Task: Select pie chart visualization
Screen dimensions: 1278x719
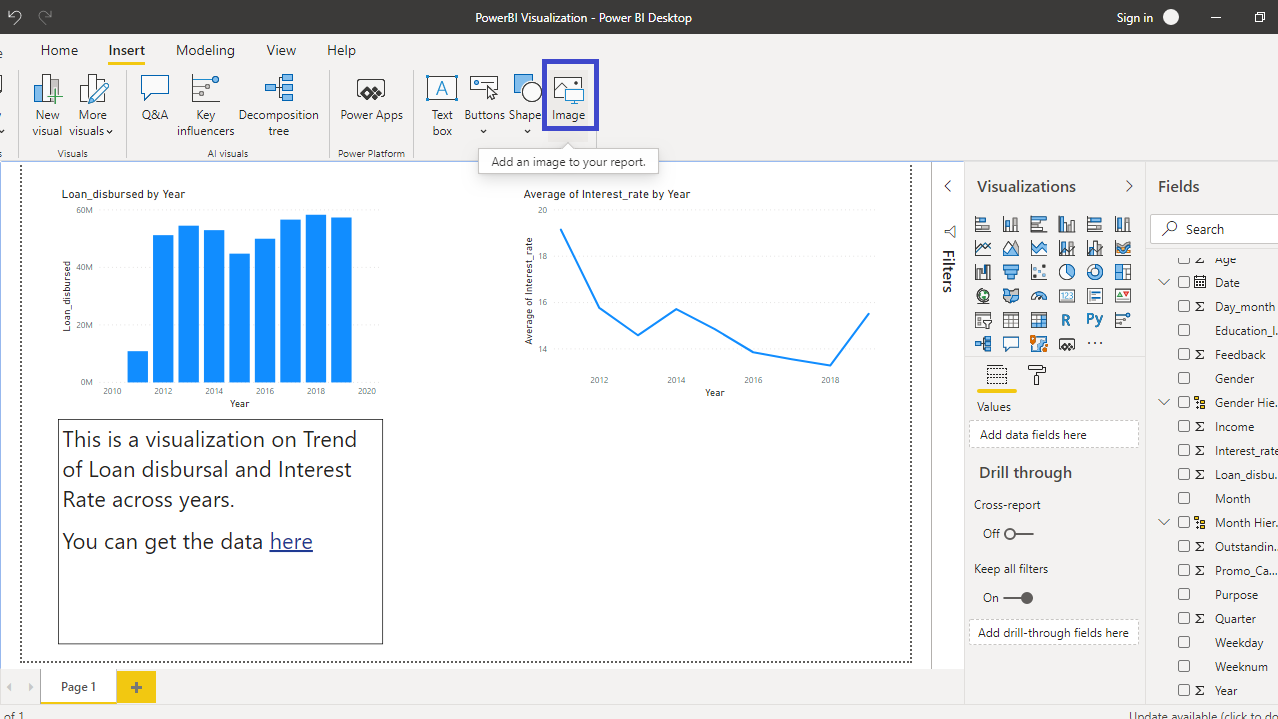Action: (1067, 272)
